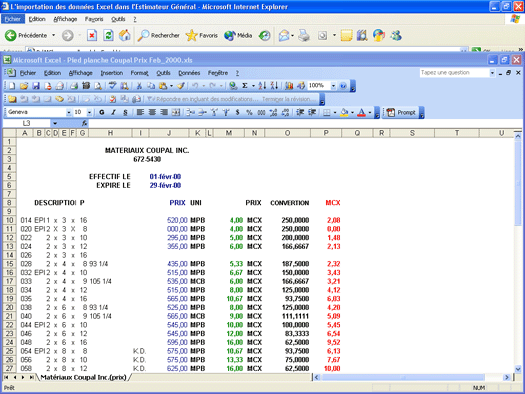Click the vertical scrollbar down arrow

pyautogui.click(x=518, y=369)
